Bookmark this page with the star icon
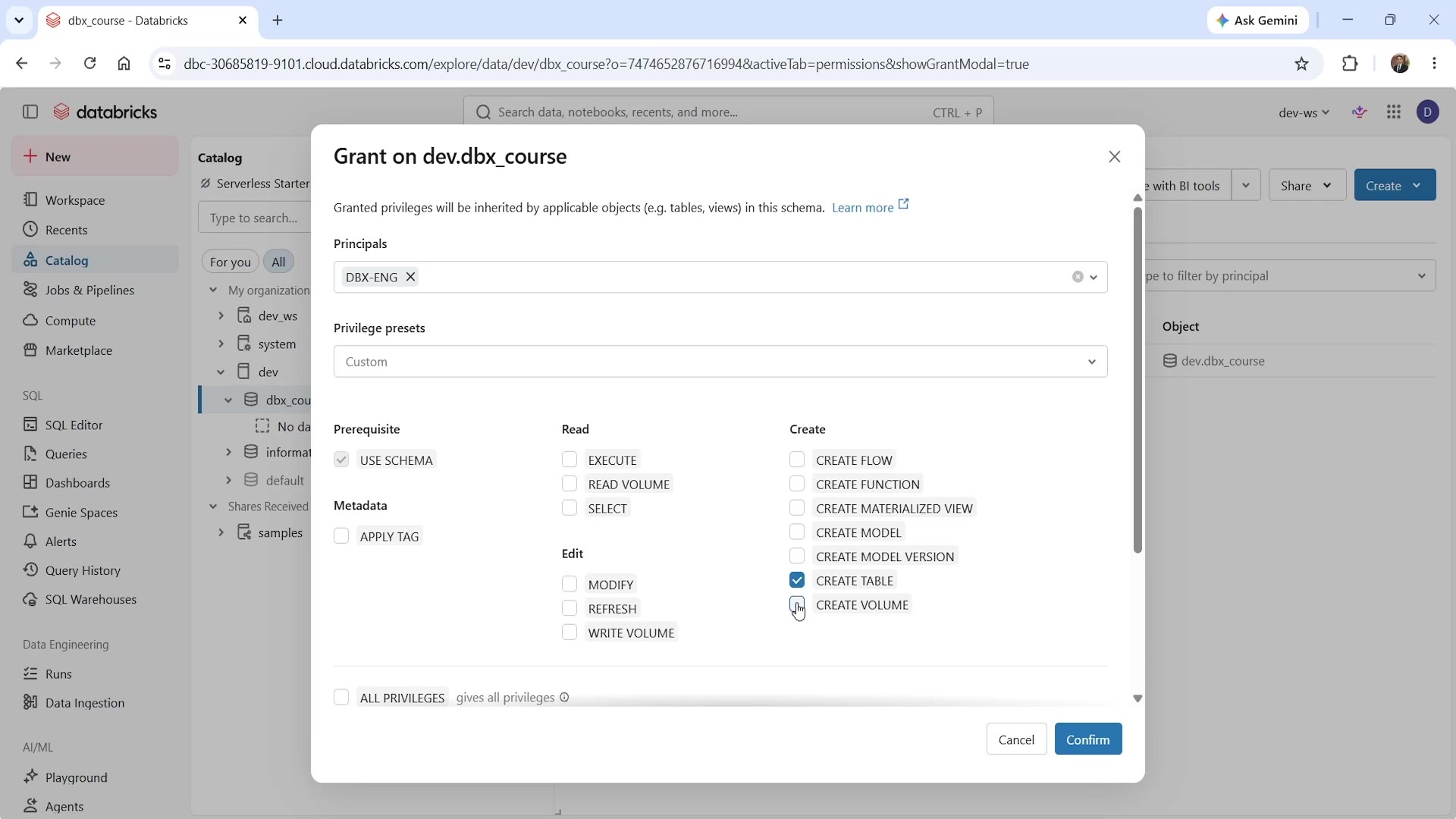This screenshot has width=1456, height=819. click(x=1302, y=64)
